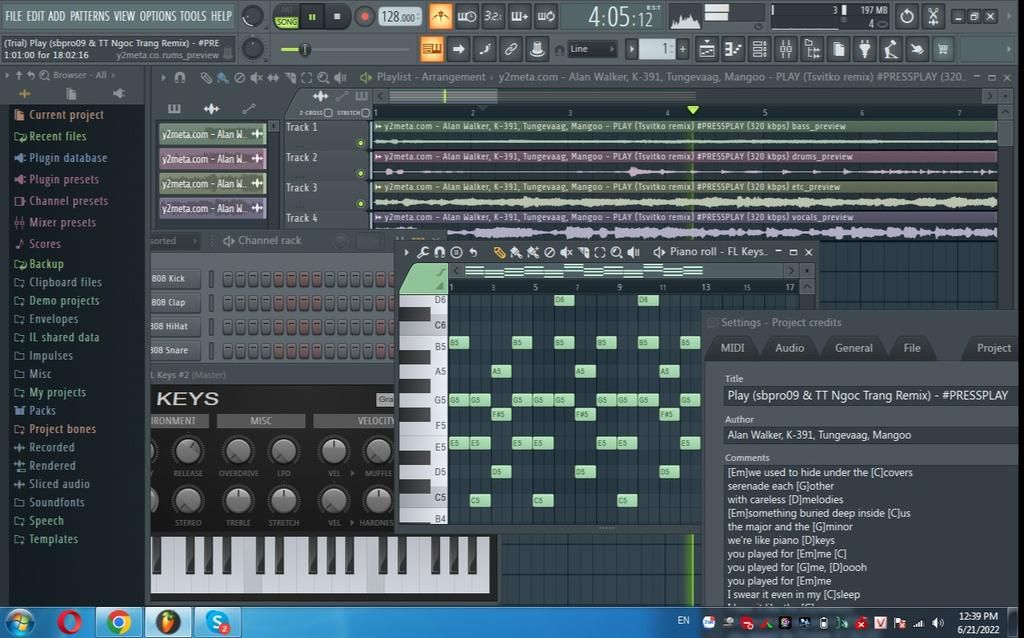The height and width of the screenshot is (638, 1024).
Task: Open the Channel rack from toolbar icon
Action: coord(760,49)
